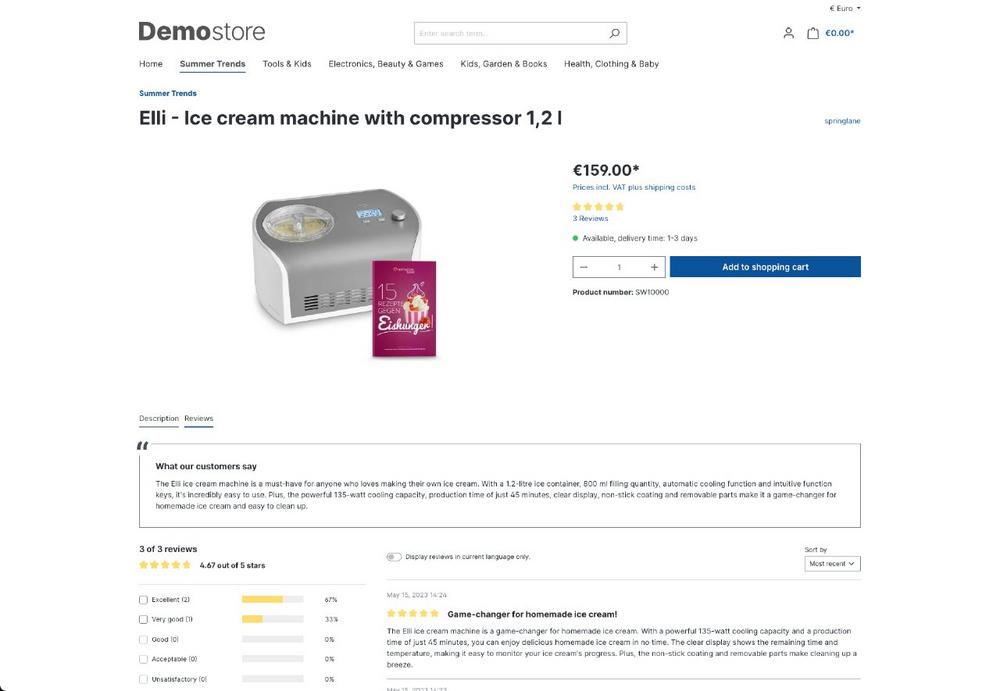
Task: Click the search magnifier icon
Action: point(614,33)
